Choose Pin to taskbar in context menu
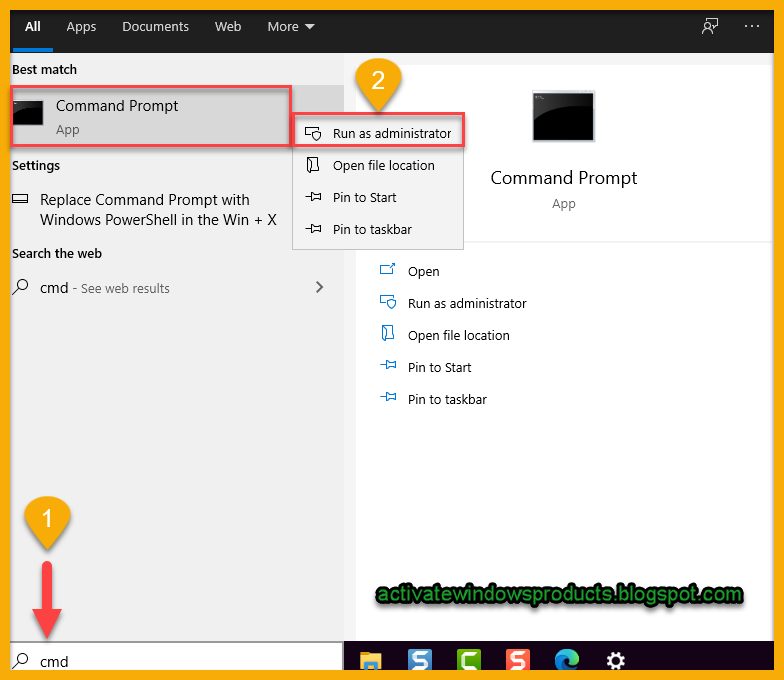The width and height of the screenshot is (784, 680). [378, 230]
